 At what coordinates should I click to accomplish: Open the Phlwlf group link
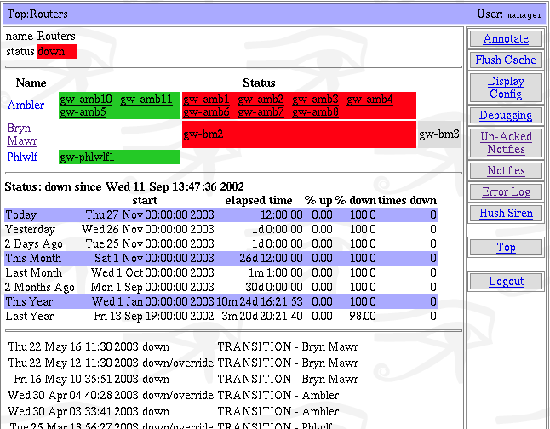[22, 156]
